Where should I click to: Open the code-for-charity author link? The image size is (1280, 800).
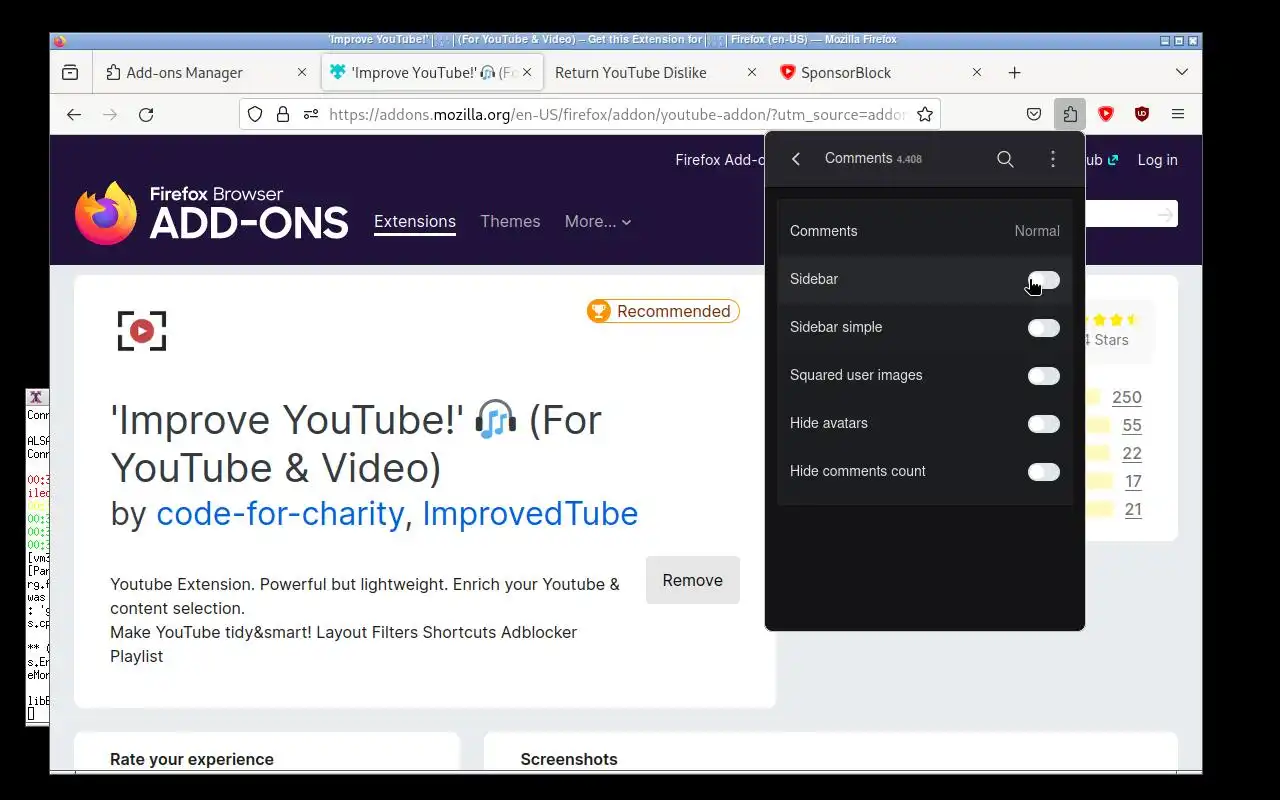280,513
